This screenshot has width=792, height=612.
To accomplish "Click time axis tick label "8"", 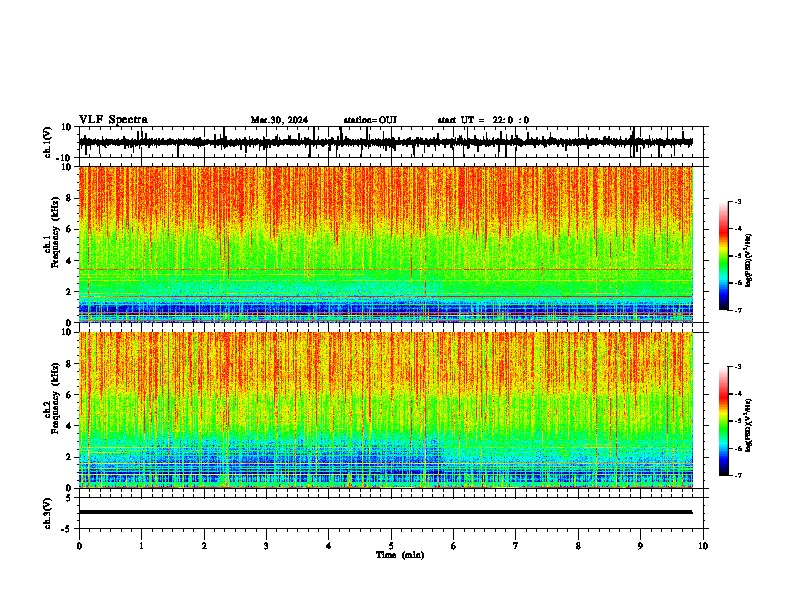I will pos(578,546).
